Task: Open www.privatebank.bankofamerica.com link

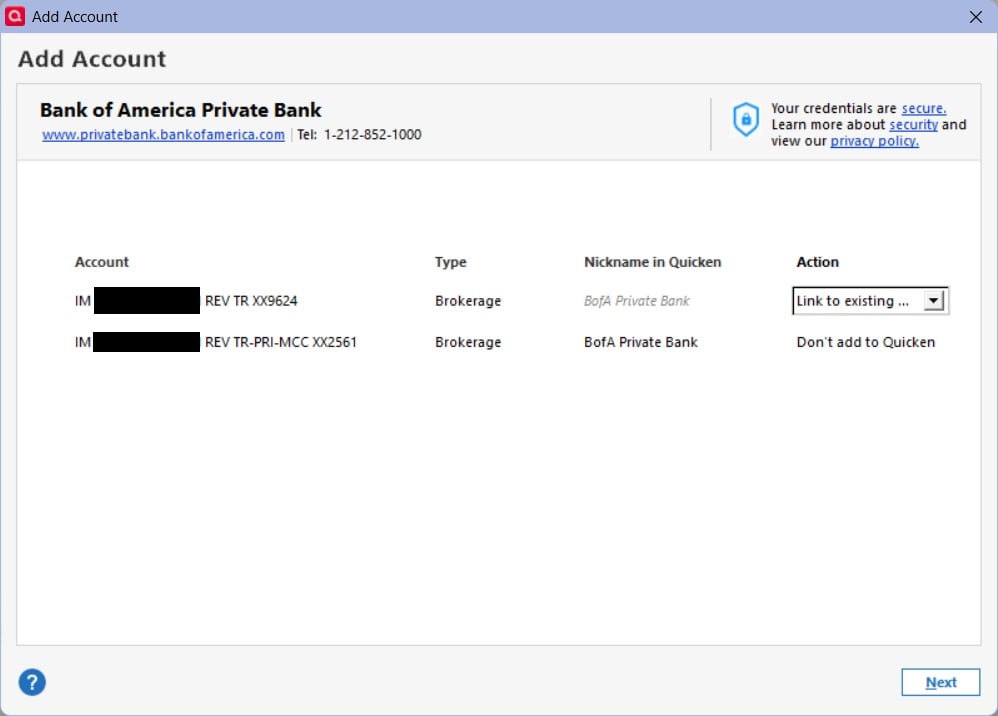Action: 164,134
